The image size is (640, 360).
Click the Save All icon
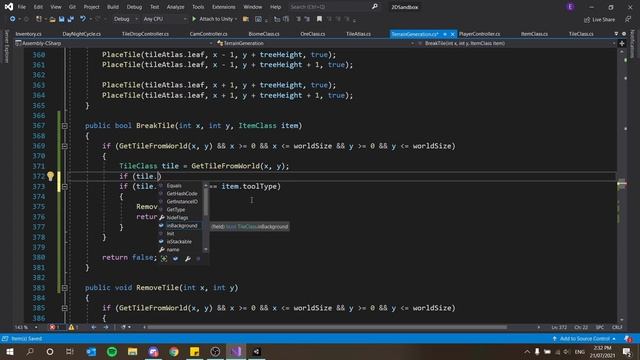pos(71,19)
